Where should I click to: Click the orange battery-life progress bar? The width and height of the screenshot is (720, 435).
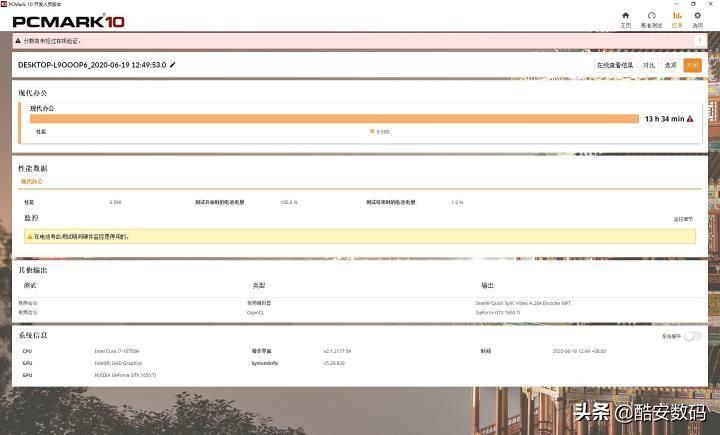click(334, 119)
